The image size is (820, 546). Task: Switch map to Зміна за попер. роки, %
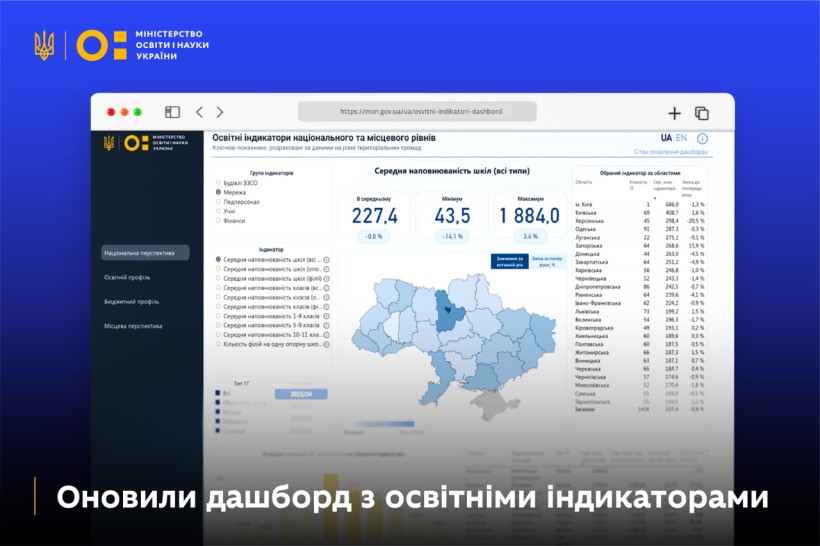point(547,261)
